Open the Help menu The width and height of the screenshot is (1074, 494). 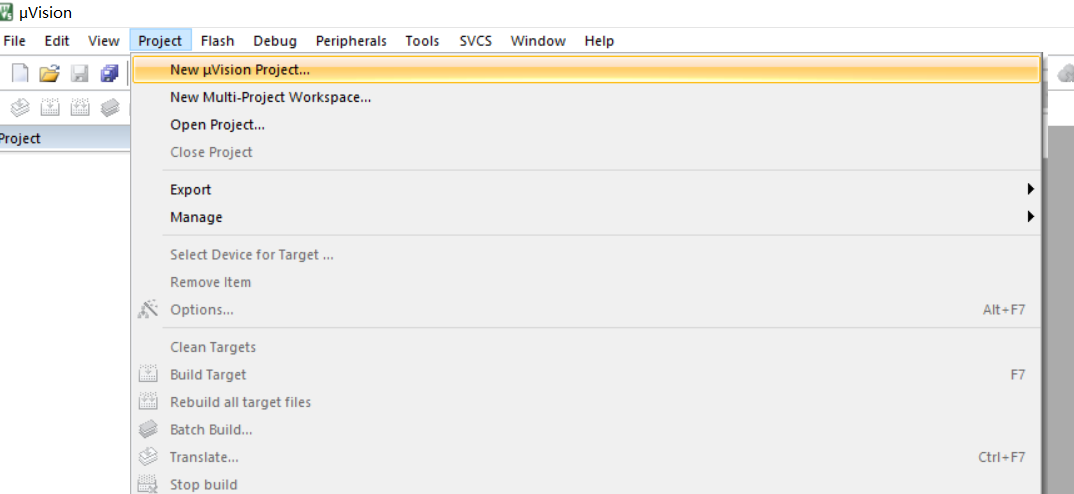pyautogui.click(x=599, y=41)
